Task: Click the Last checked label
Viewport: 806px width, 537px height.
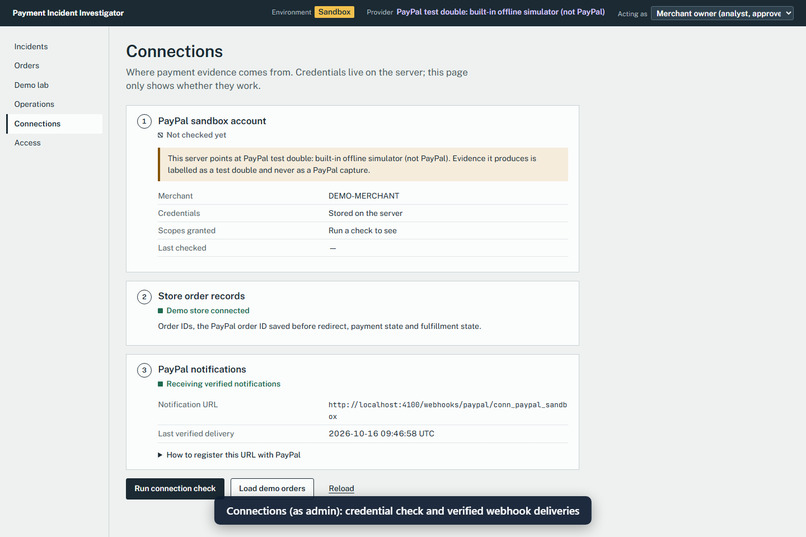Action: [182, 248]
